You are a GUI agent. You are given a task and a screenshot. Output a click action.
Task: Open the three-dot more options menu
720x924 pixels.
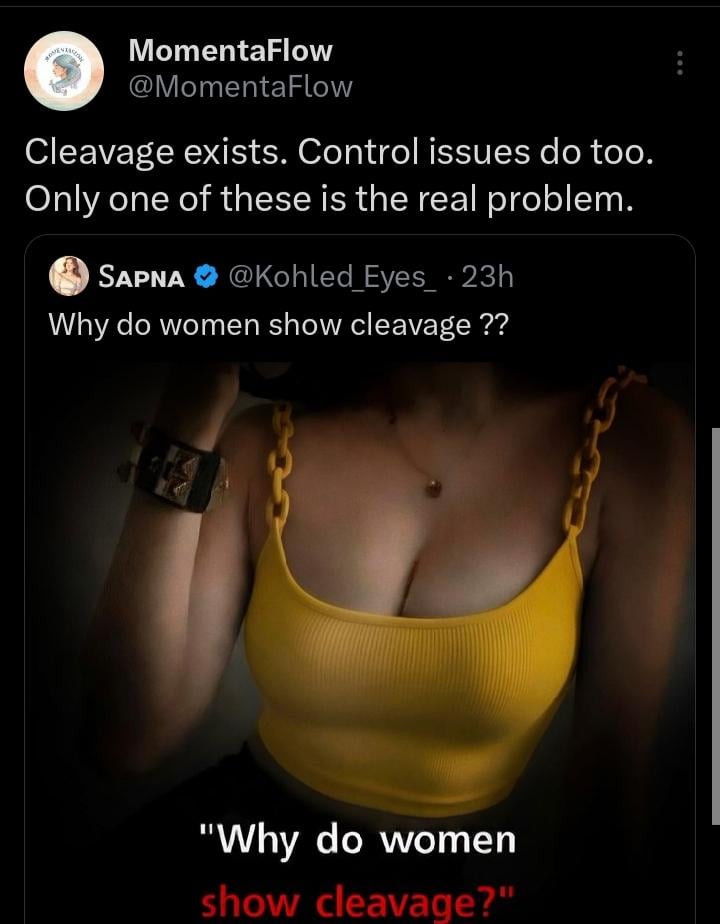680,63
